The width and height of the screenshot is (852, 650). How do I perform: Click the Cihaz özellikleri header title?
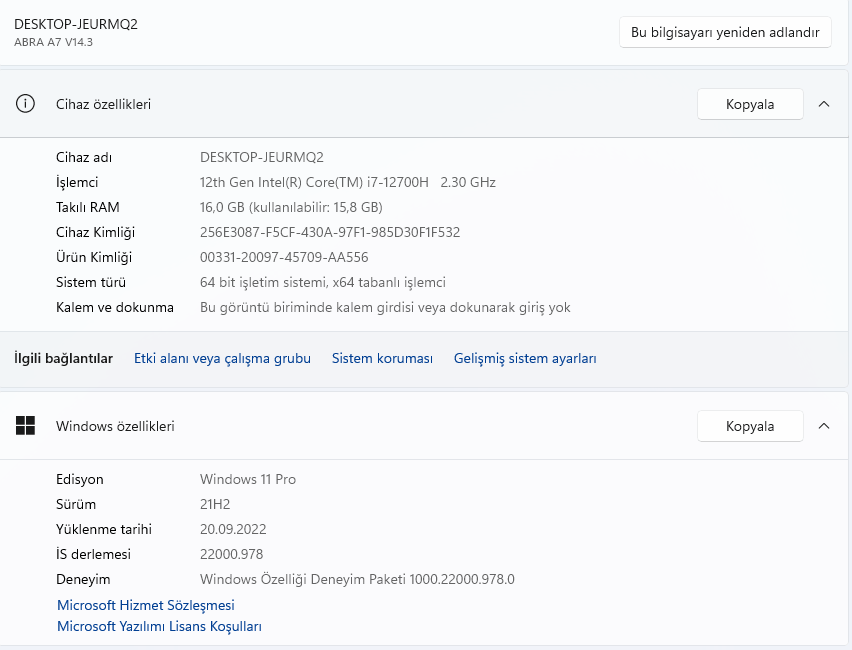coord(103,104)
